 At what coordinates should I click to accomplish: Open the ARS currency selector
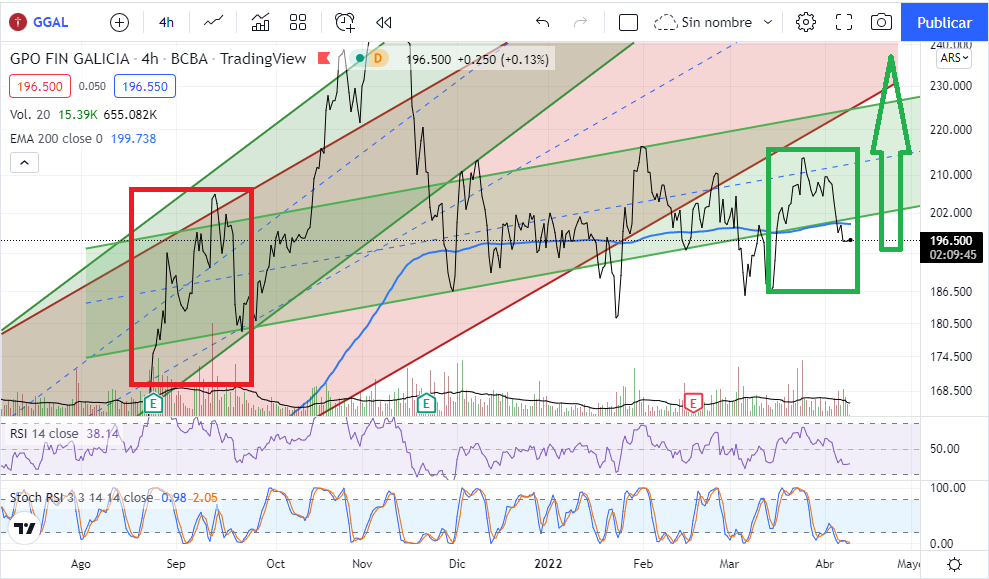pyautogui.click(x=954, y=58)
